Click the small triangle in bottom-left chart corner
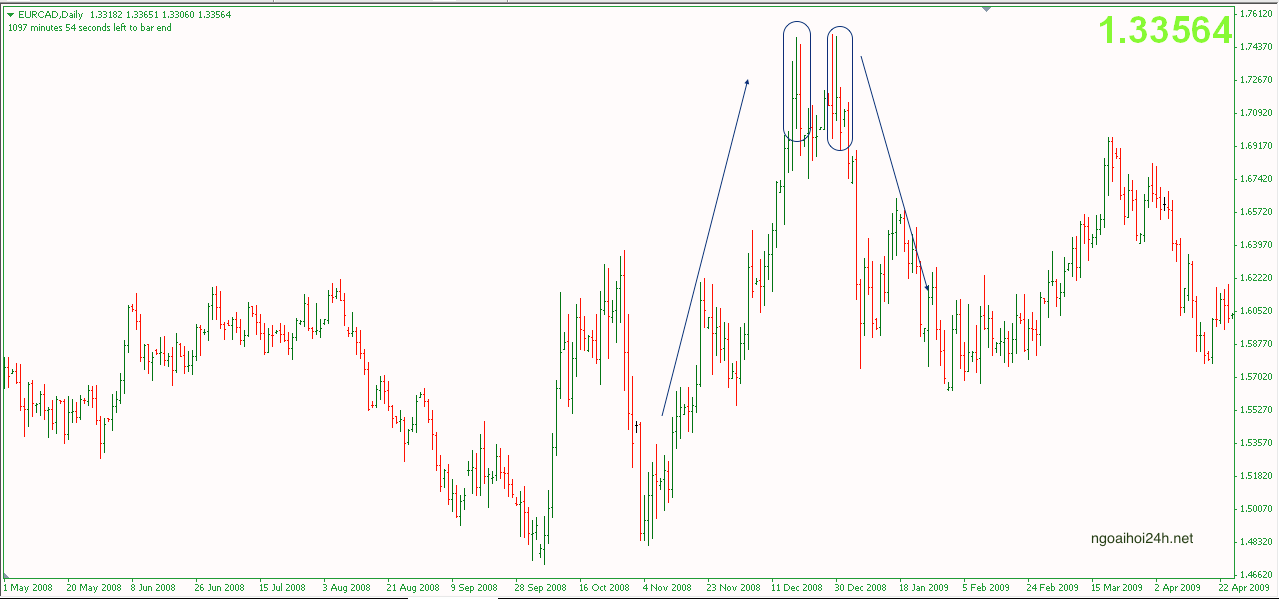Screen dimensions: 1279x599 tap(6, 576)
